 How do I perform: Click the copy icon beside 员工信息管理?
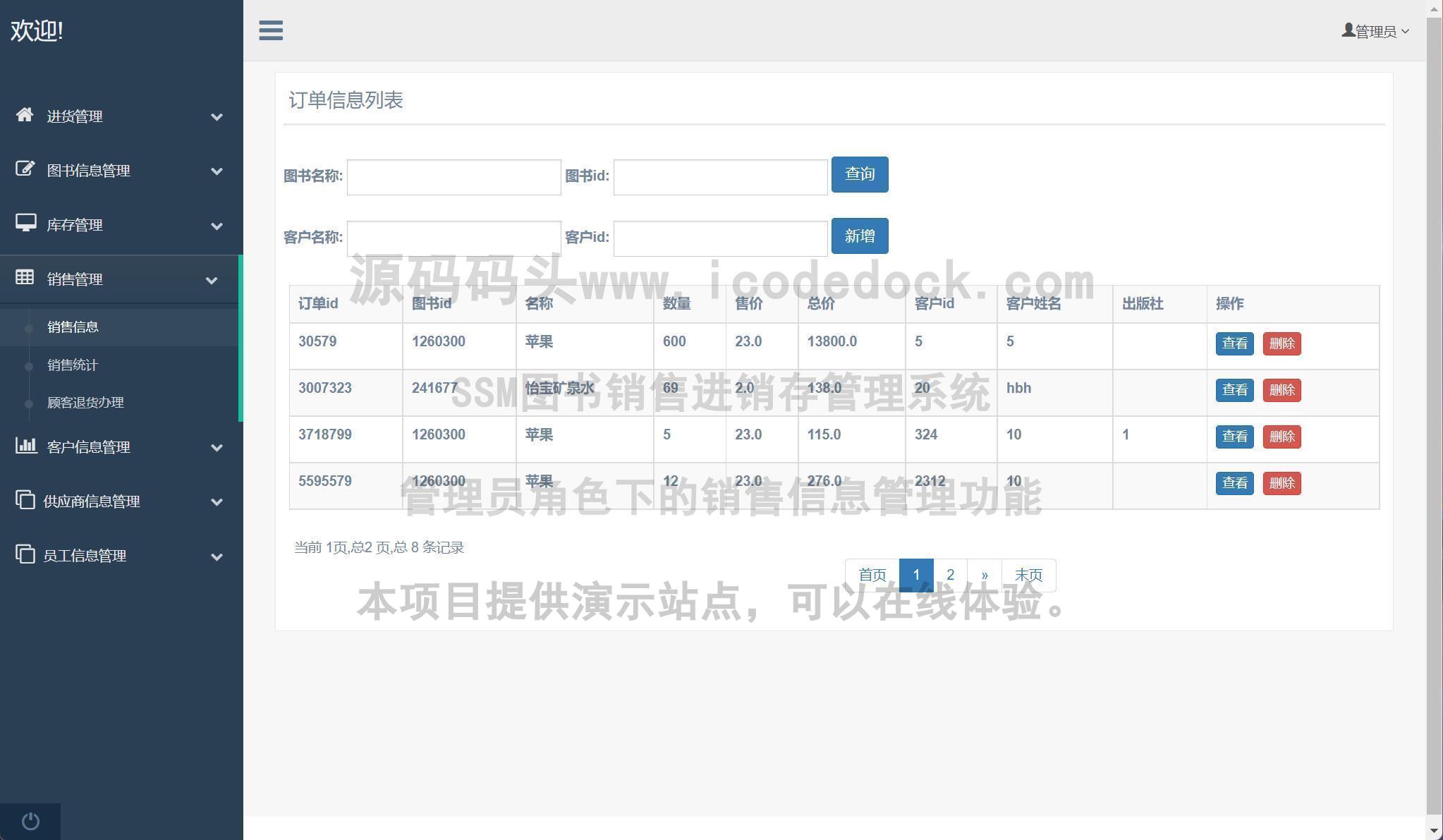click(25, 554)
